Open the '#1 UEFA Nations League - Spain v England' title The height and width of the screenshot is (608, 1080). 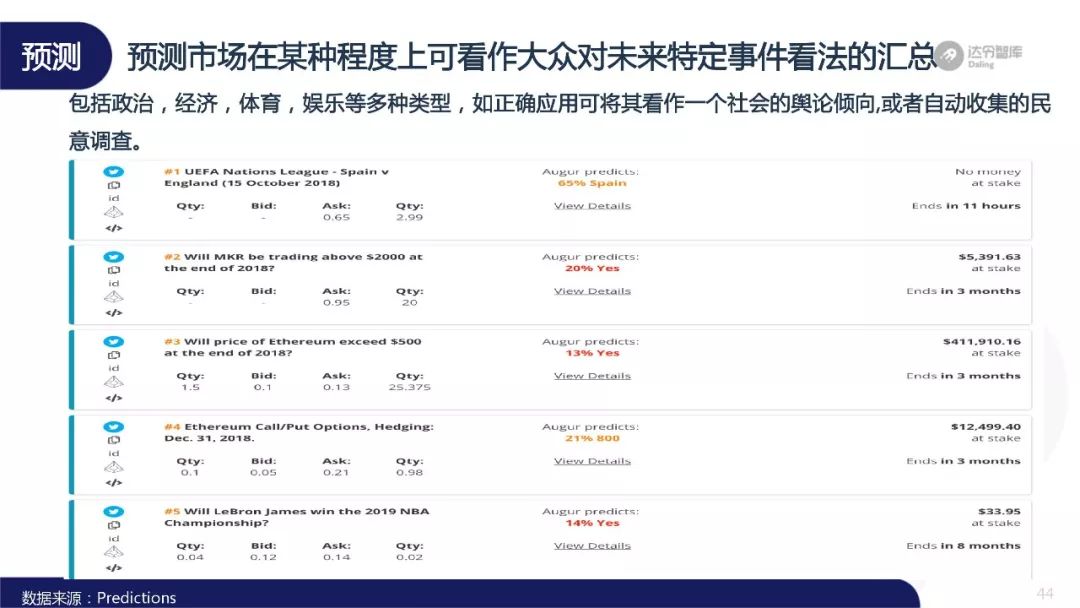coord(276,177)
